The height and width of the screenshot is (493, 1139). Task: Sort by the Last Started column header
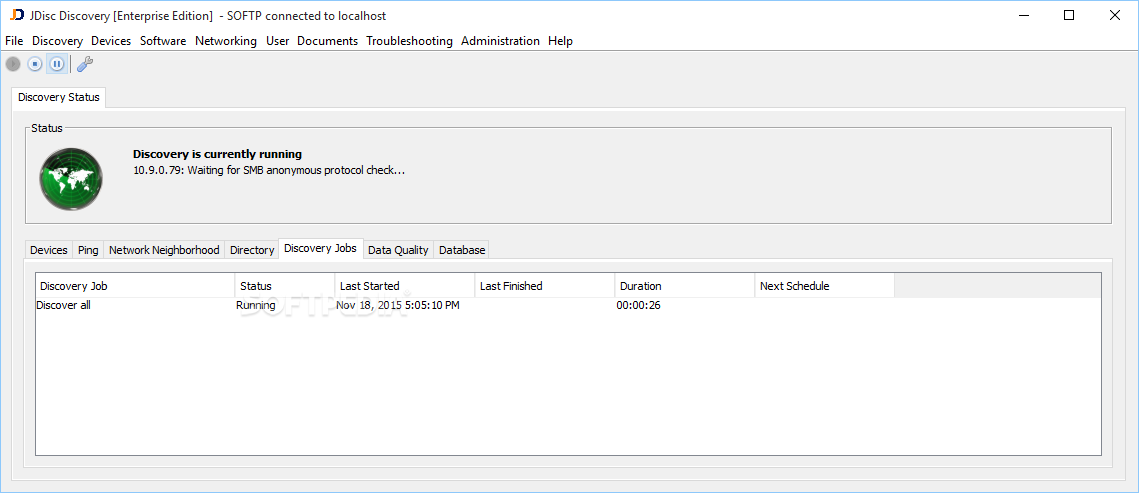[405, 286]
